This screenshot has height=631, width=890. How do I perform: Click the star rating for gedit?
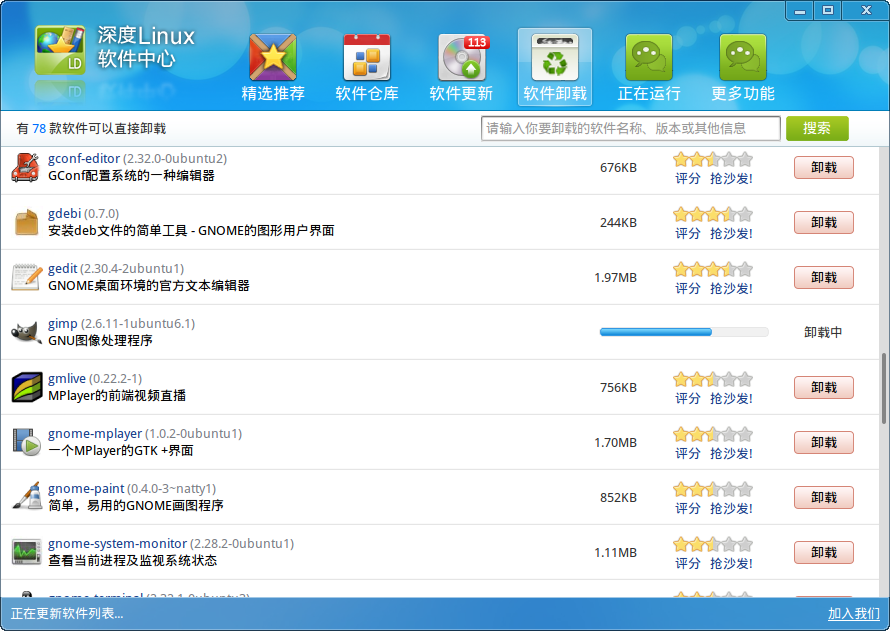point(713,270)
